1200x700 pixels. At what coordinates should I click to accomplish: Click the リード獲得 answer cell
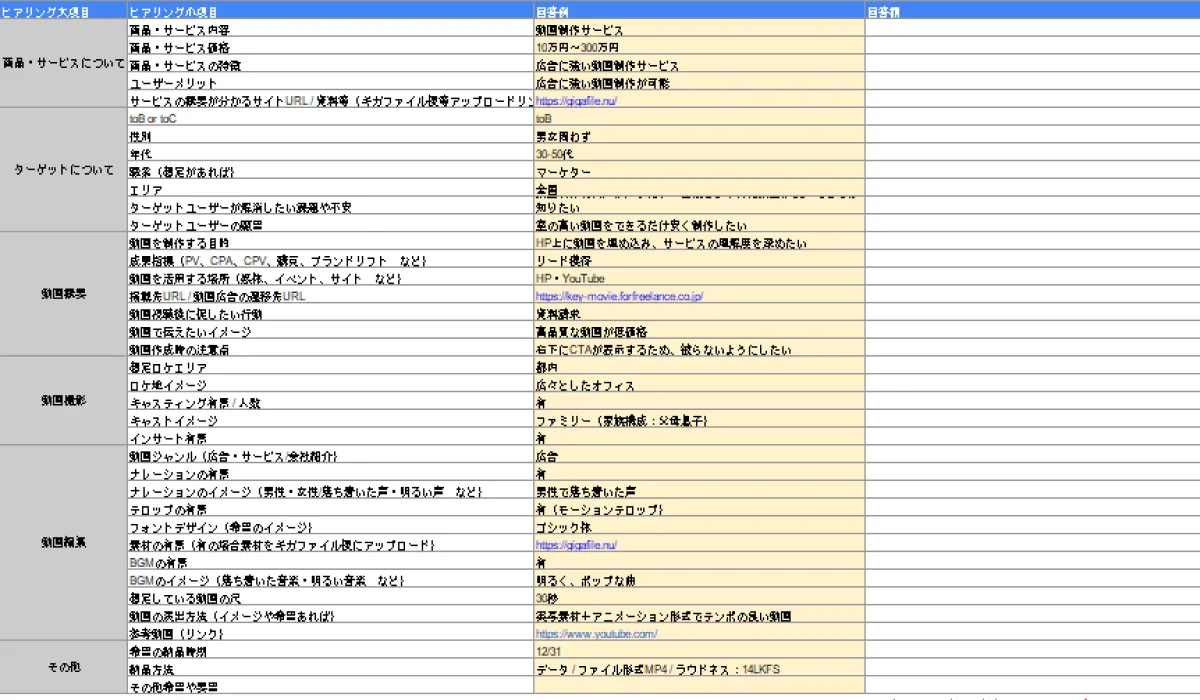[x=699, y=261]
